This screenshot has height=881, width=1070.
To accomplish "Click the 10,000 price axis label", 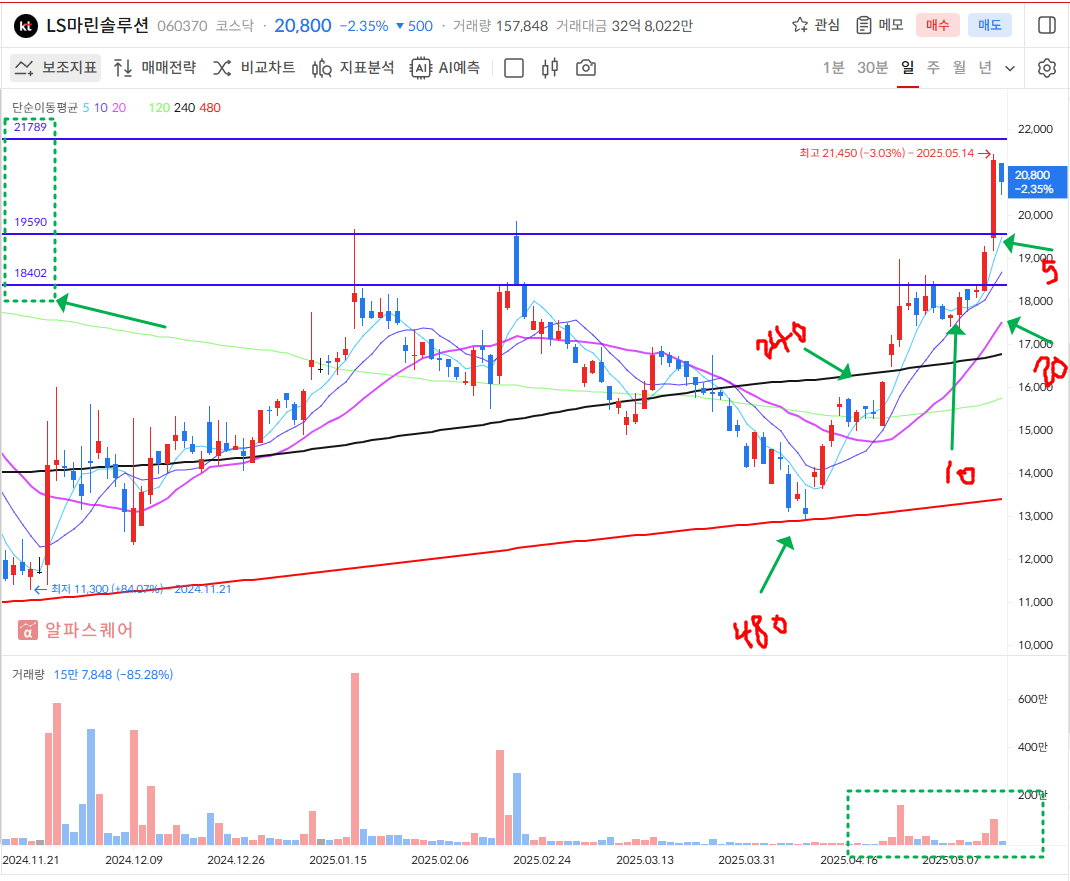I will (1035, 645).
